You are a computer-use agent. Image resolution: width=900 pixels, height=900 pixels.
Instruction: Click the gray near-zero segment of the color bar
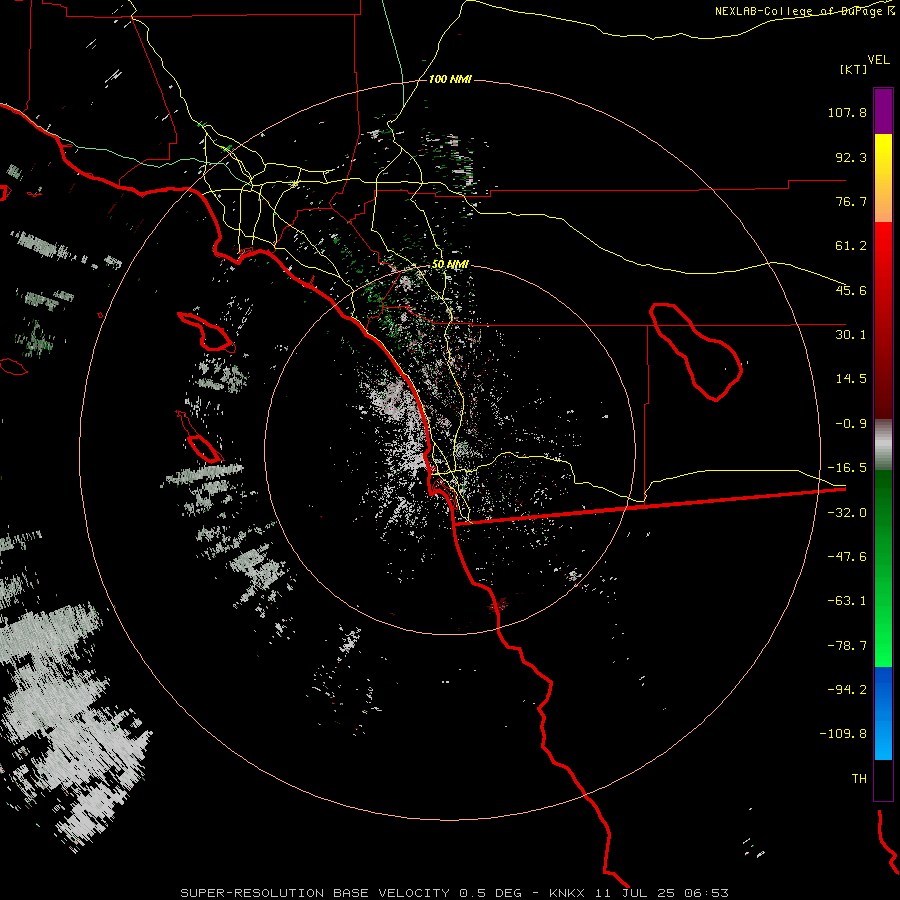883,445
